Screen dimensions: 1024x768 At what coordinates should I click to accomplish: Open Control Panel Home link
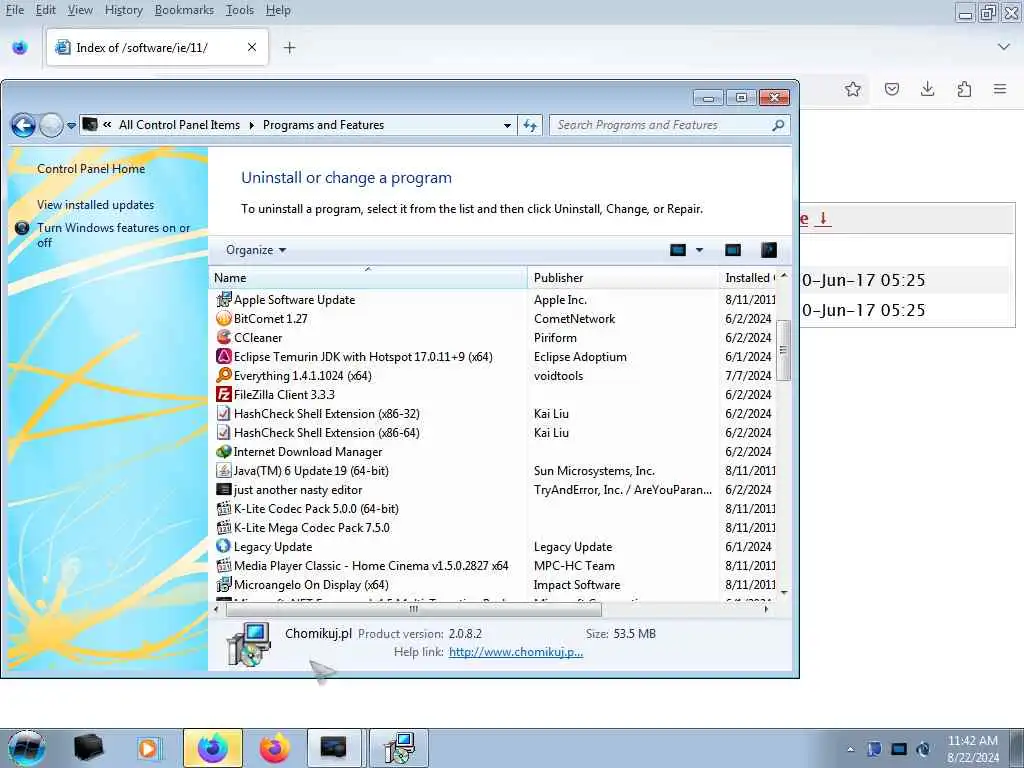91,168
